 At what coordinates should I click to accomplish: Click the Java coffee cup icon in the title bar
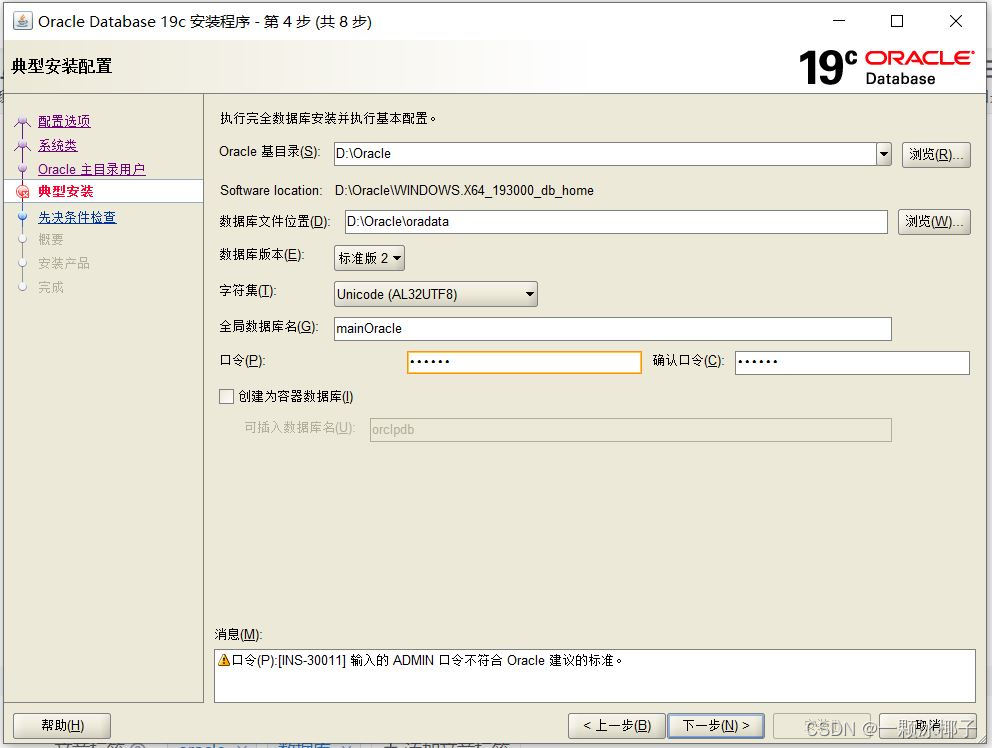click(x=22, y=20)
